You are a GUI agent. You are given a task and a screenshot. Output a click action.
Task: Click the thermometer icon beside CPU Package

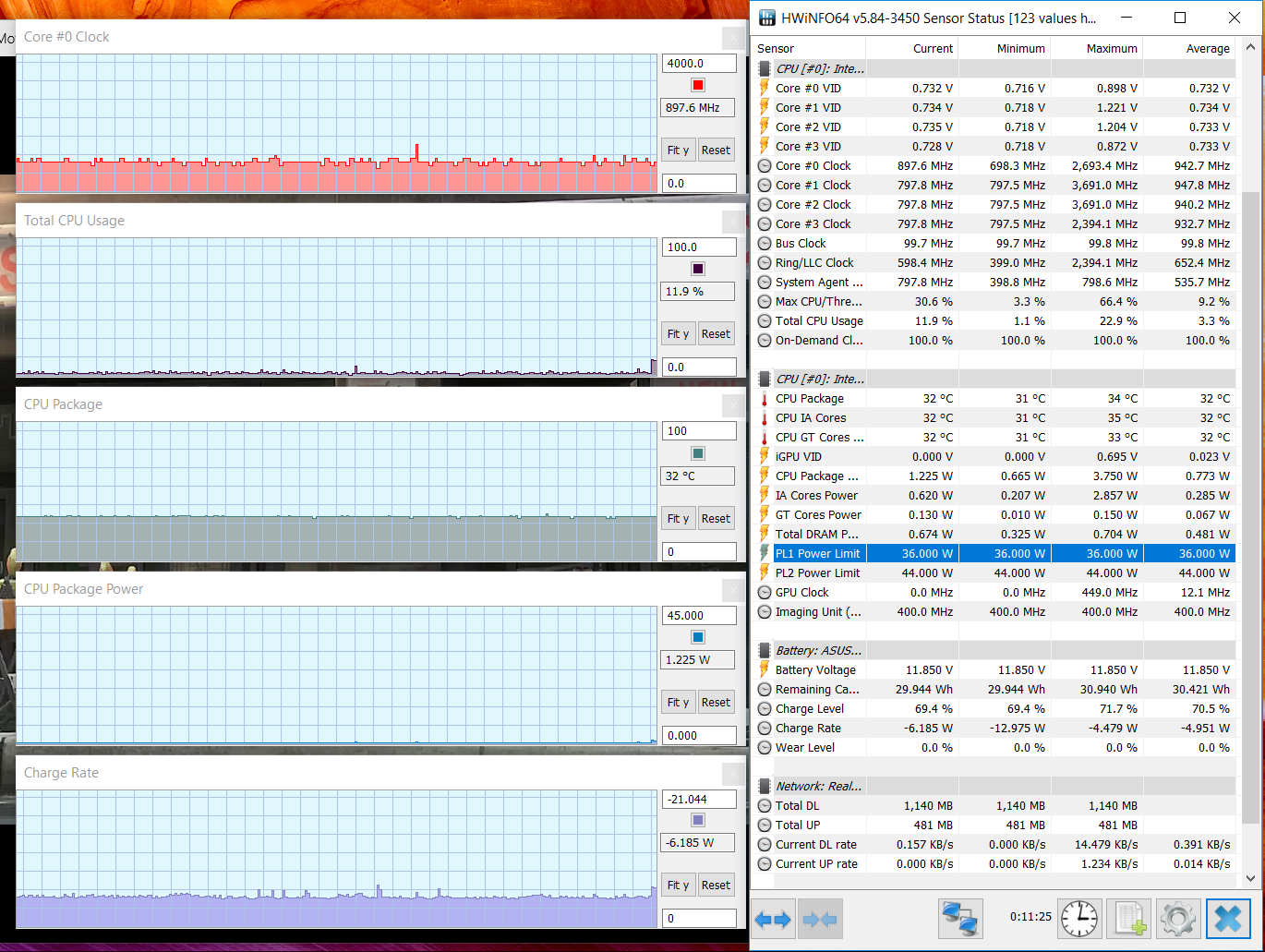[x=765, y=399]
